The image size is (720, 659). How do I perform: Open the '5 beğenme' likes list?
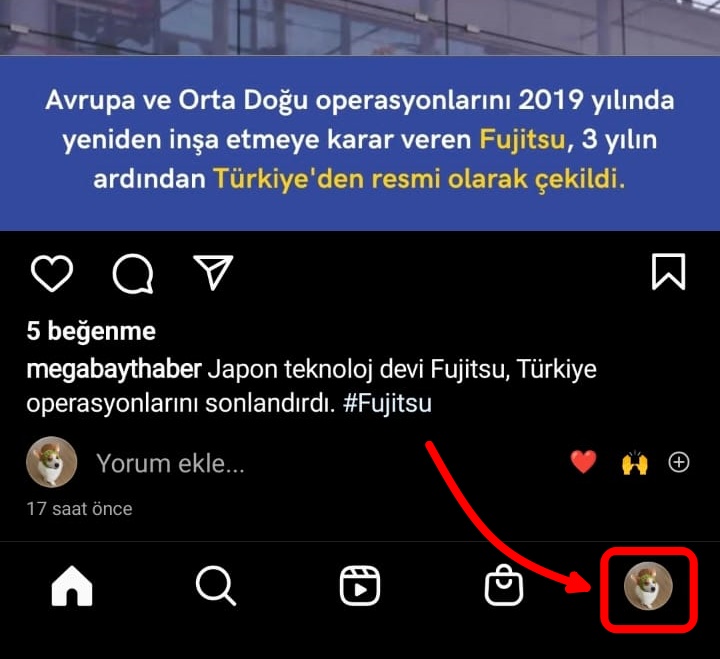click(x=91, y=331)
